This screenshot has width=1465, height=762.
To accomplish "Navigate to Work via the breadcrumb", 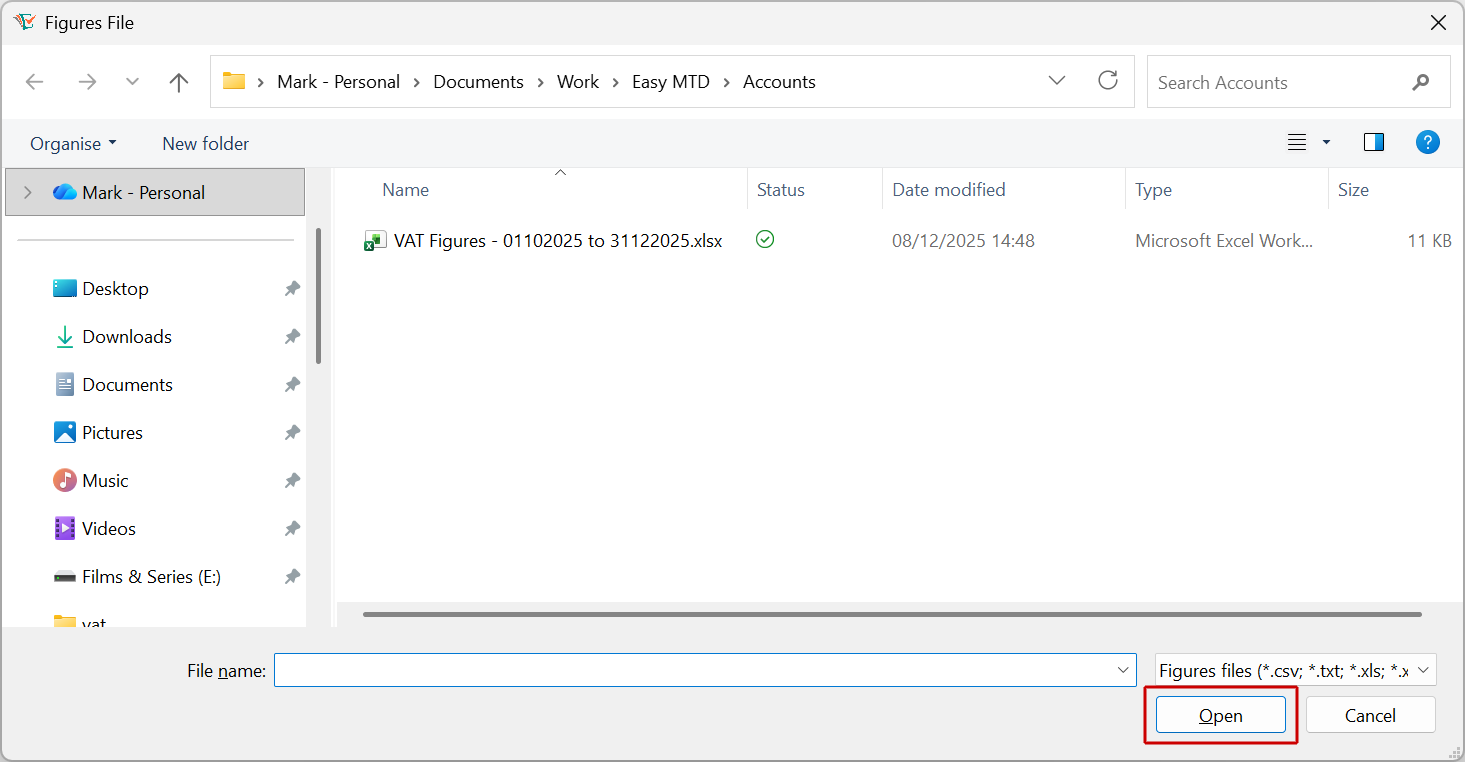I will coord(578,81).
